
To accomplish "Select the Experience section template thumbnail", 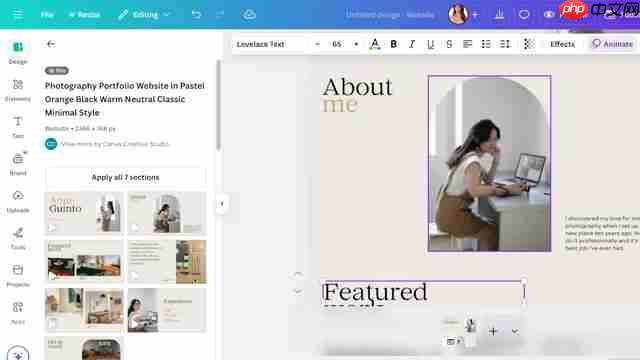I will tap(167, 309).
